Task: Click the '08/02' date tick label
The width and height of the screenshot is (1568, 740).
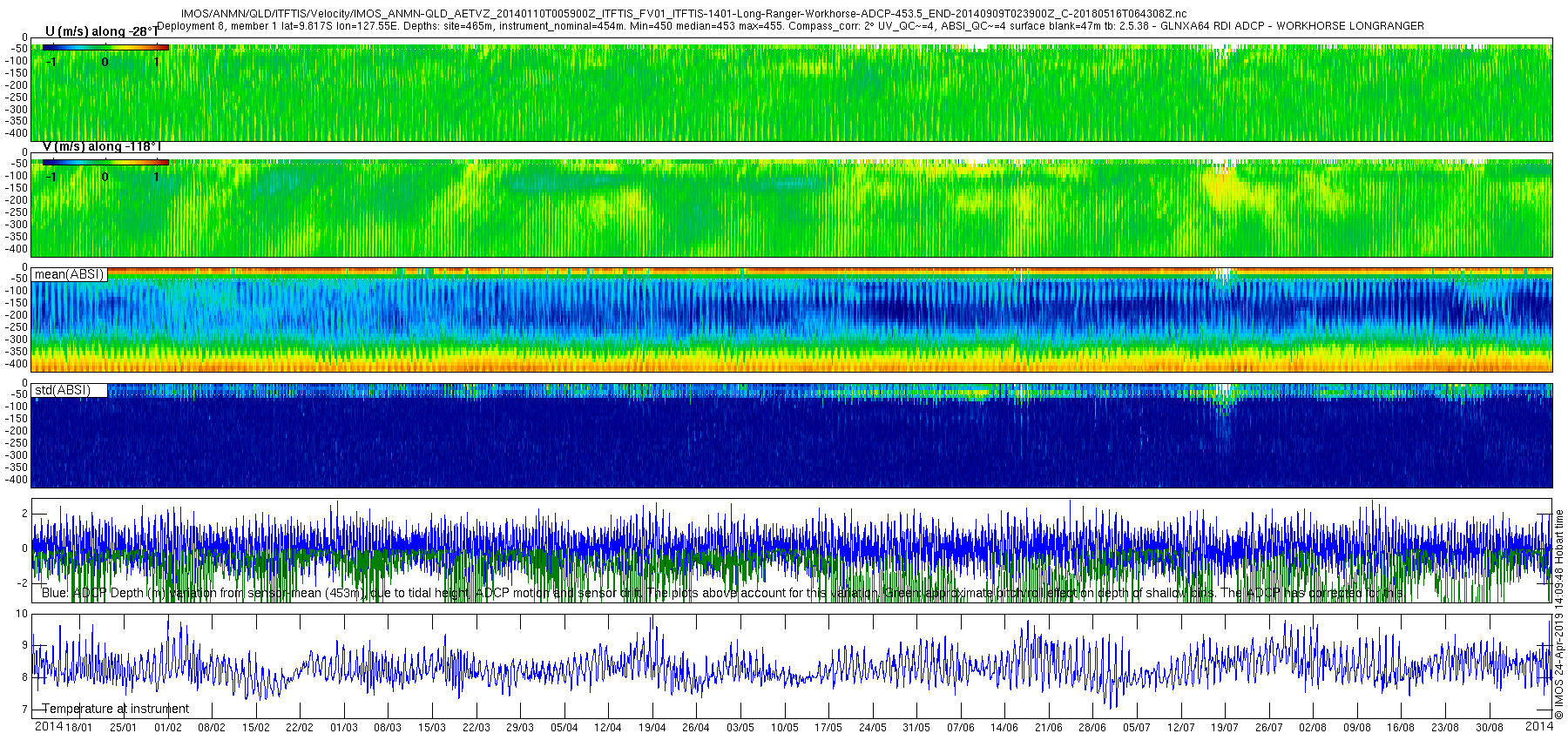Action: point(212,728)
